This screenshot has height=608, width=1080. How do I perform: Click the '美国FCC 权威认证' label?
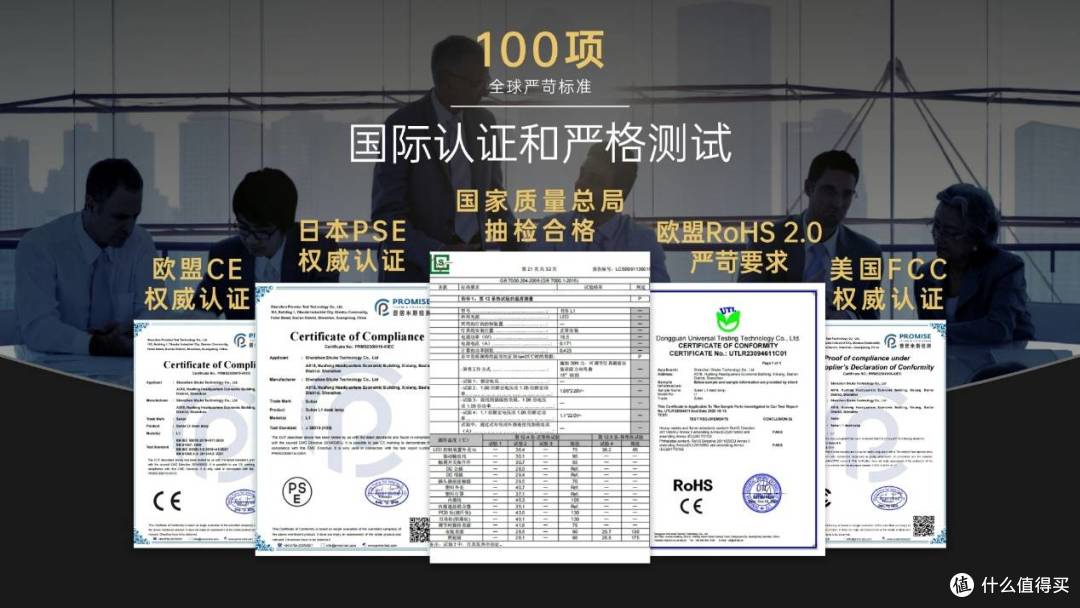coord(888,284)
